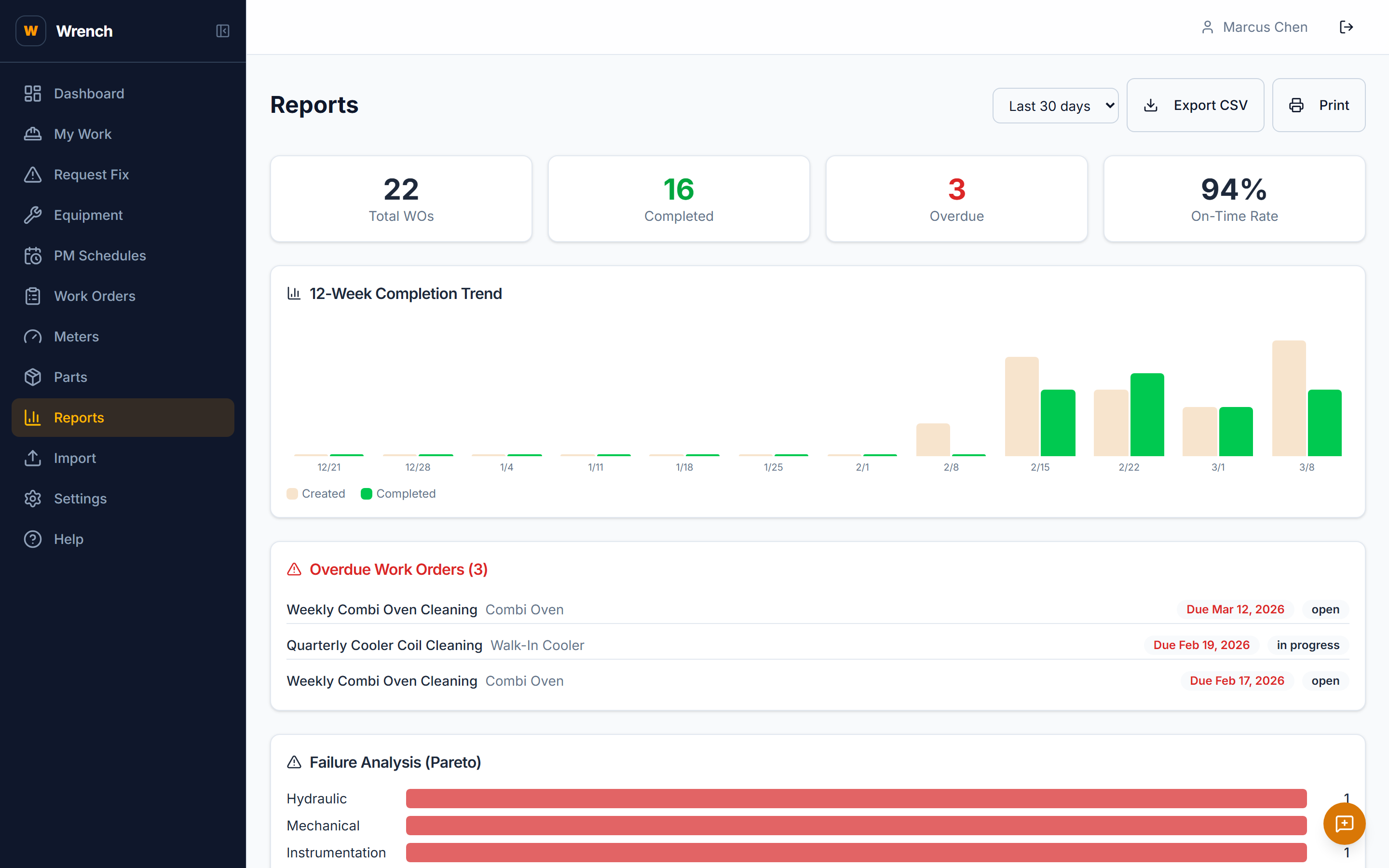Open the Last 30 days date range selector

[x=1055, y=105]
